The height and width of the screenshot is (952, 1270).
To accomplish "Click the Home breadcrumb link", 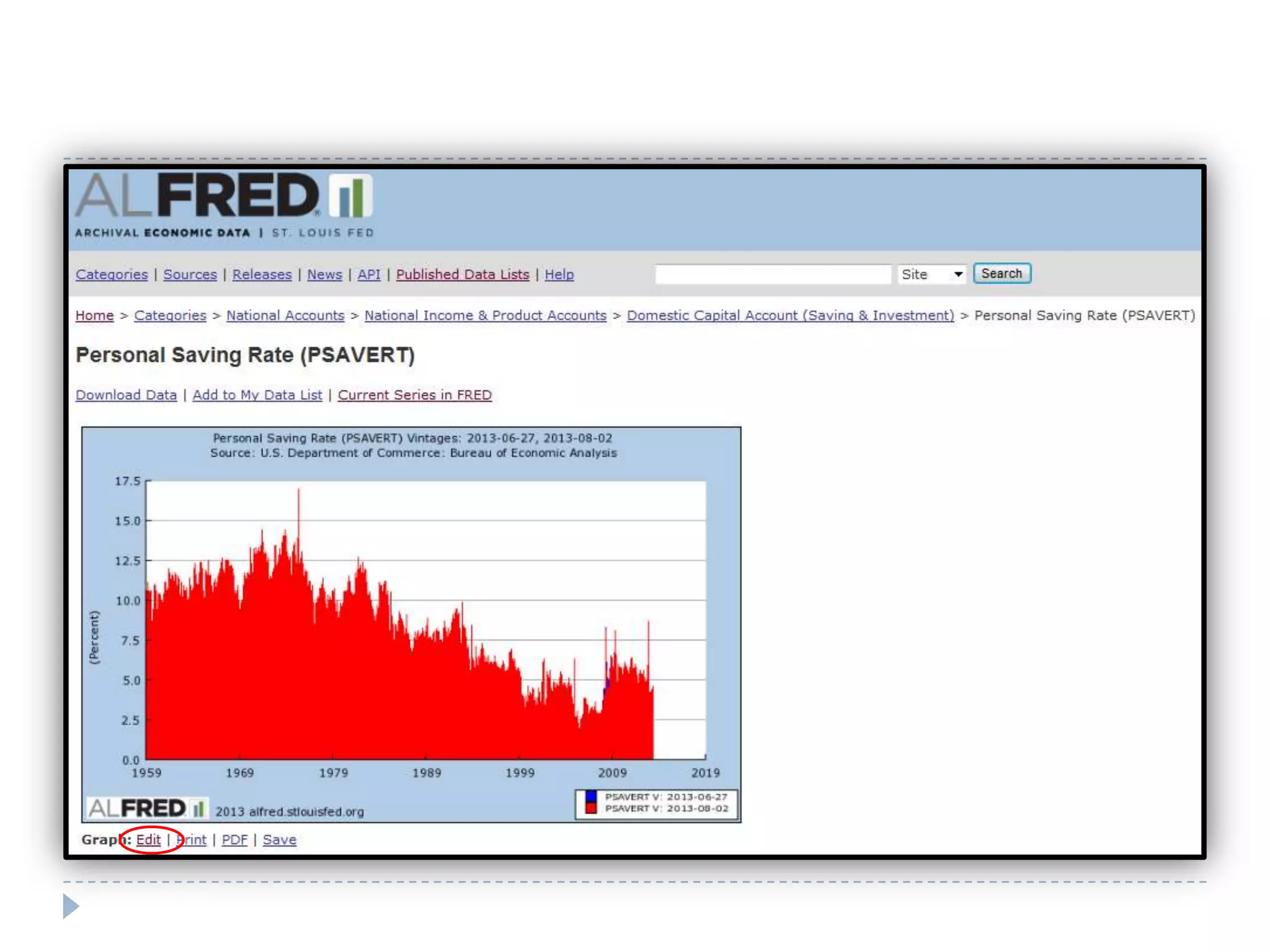I will 94,315.
